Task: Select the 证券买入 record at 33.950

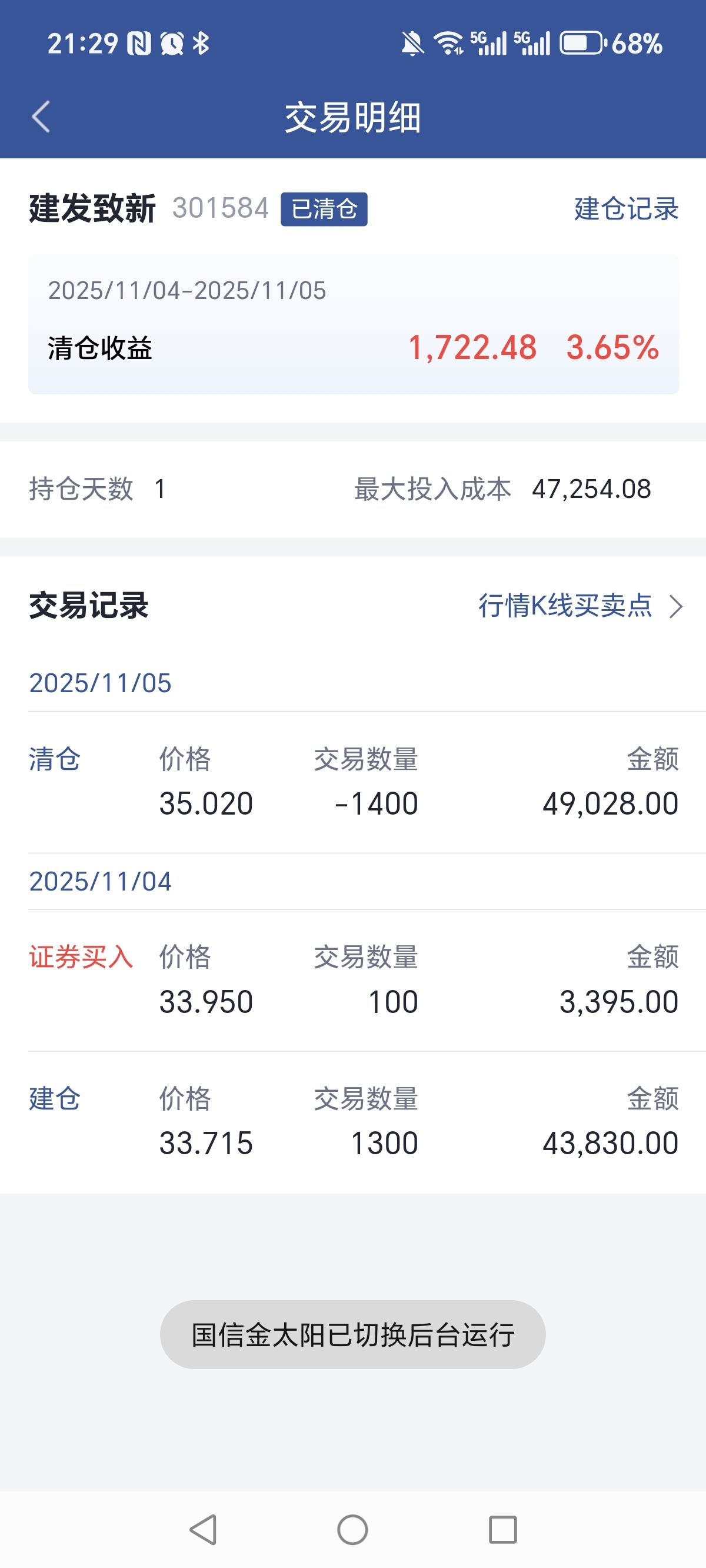Action: click(353, 980)
